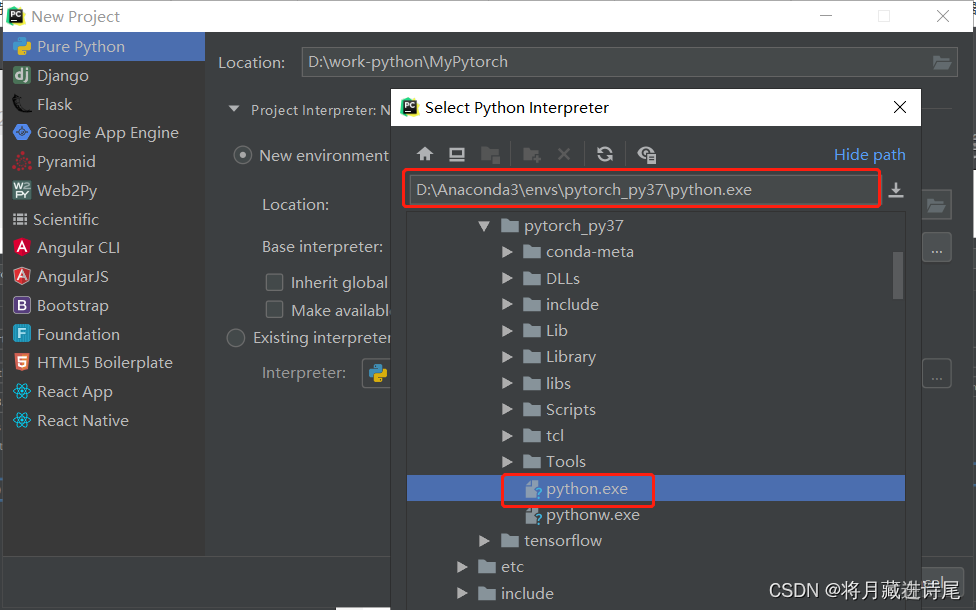This screenshot has width=976, height=610.
Task: Toggle Make available to all projects checkbox
Action: 274,309
